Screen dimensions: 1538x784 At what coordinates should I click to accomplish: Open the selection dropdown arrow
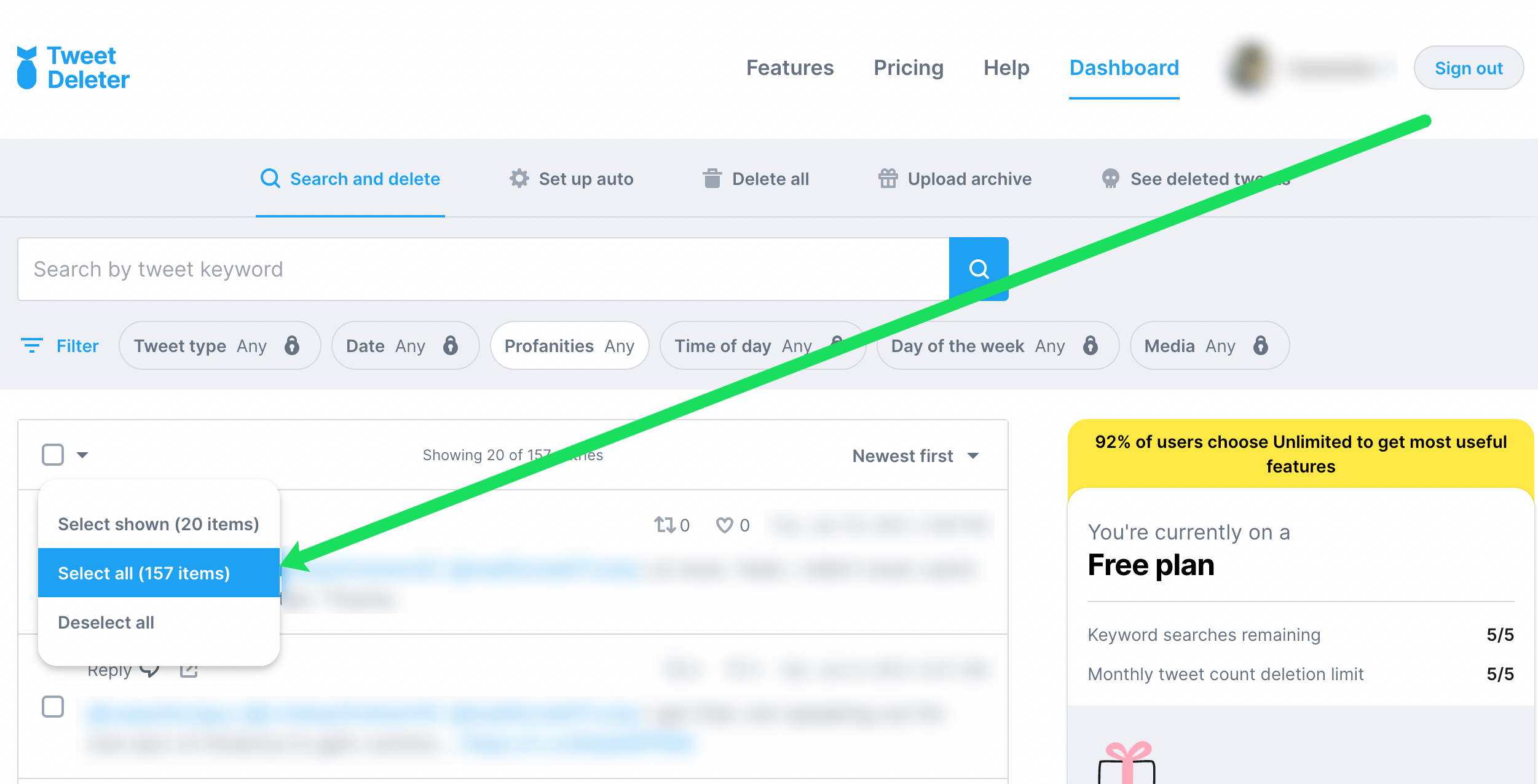point(82,455)
